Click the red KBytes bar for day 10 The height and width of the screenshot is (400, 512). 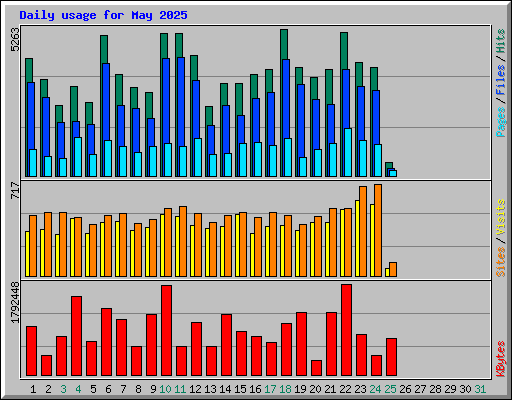(x=166, y=330)
